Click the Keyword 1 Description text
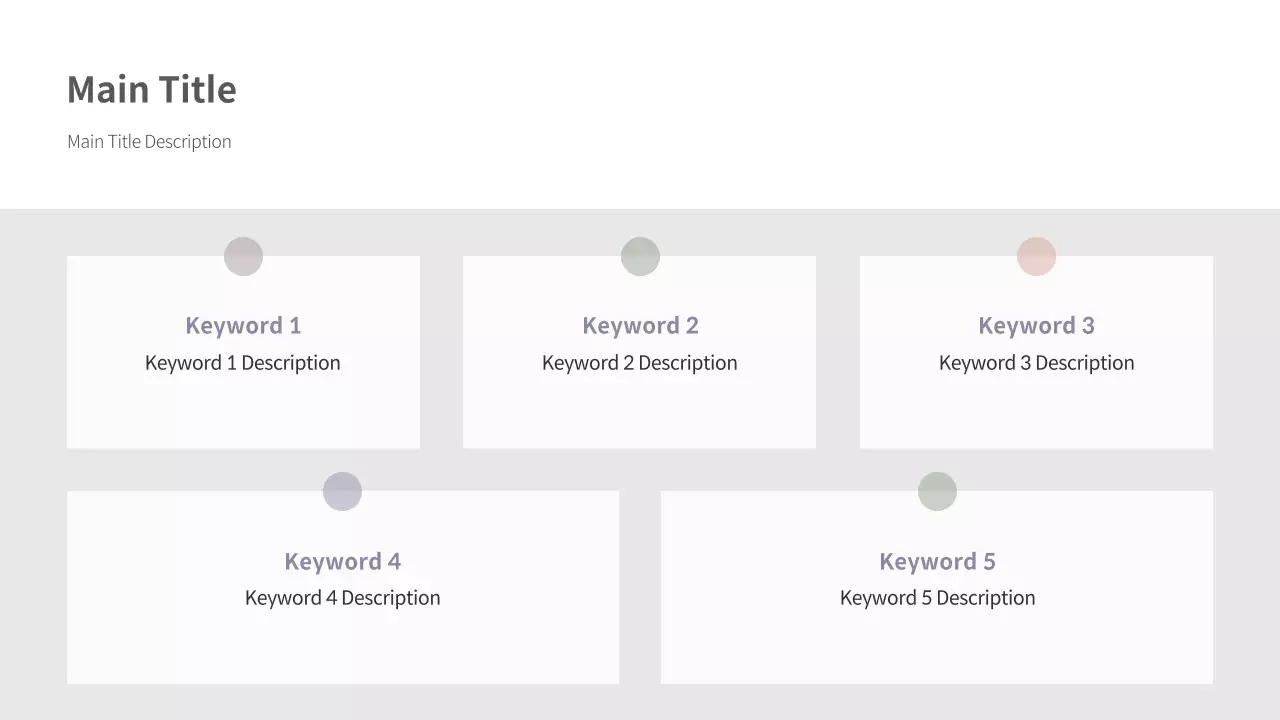The width and height of the screenshot is (1280, 720). [243, 363]
